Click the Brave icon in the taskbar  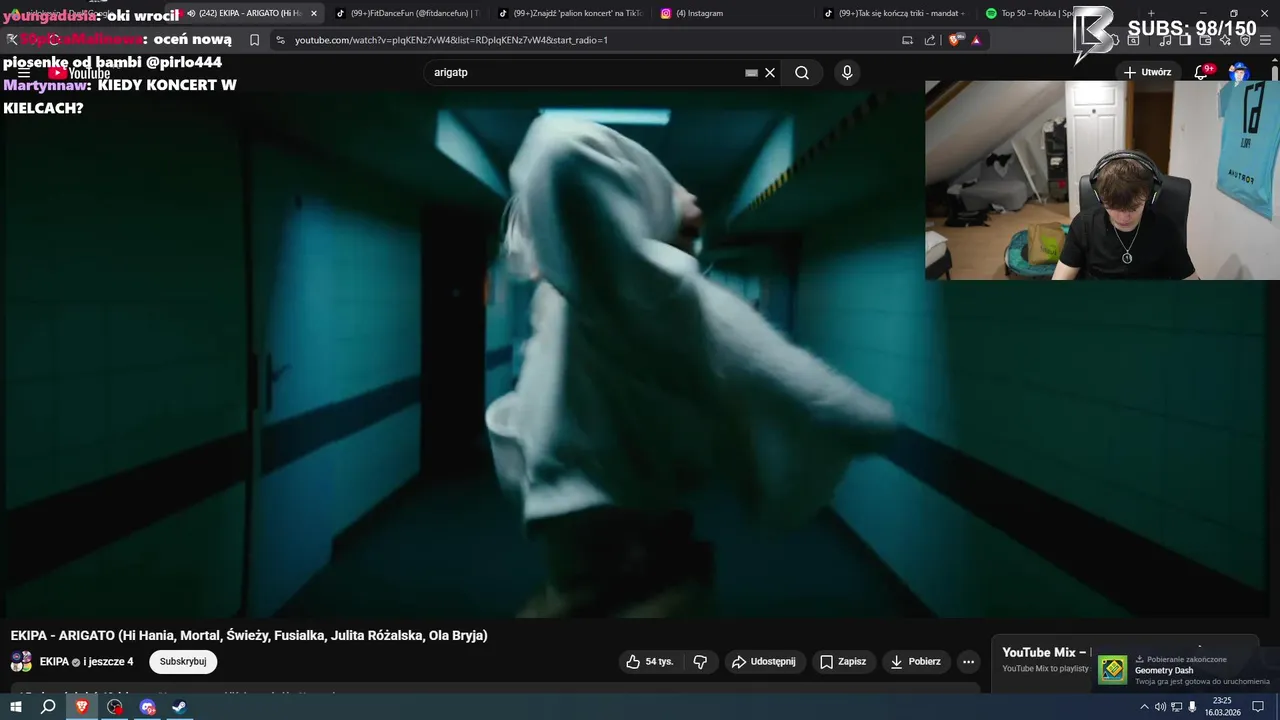point(82,707)
